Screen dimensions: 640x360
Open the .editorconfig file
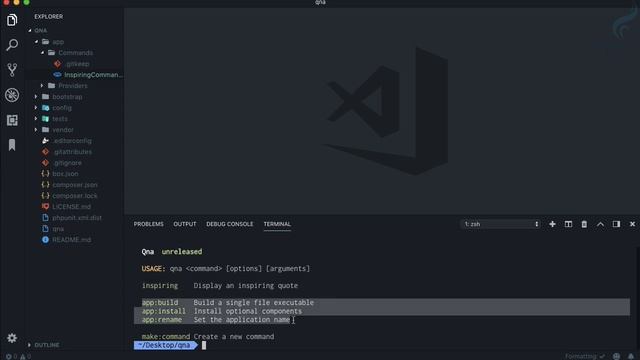(72, 141)
